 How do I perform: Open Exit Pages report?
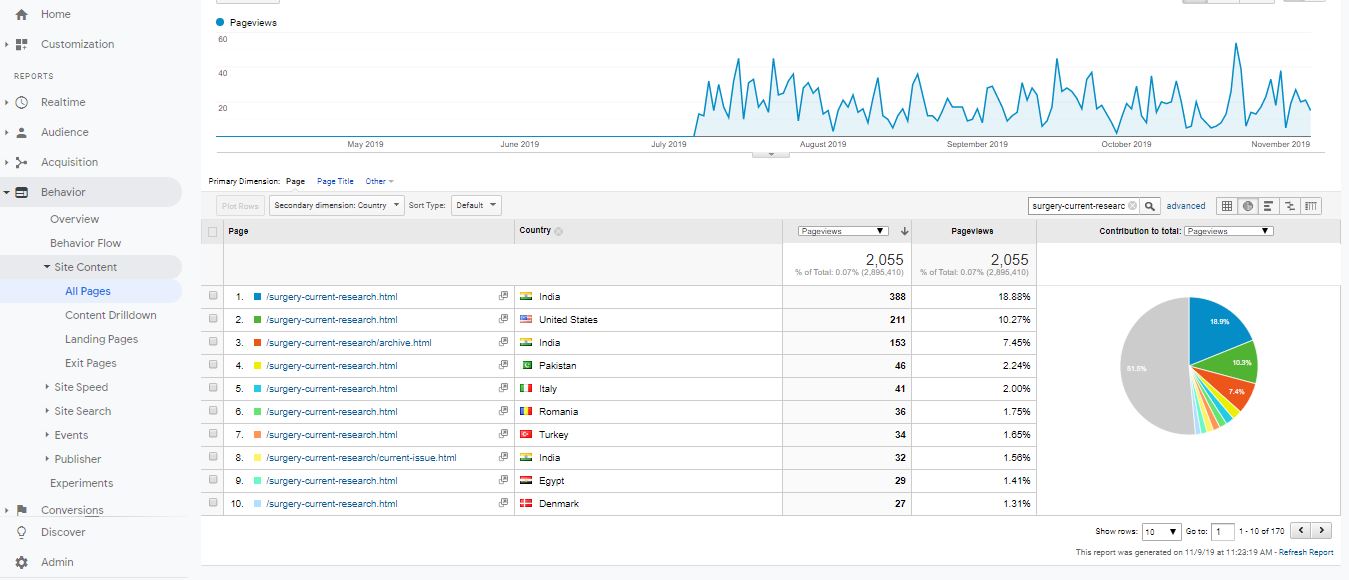(x=91, y=363)
